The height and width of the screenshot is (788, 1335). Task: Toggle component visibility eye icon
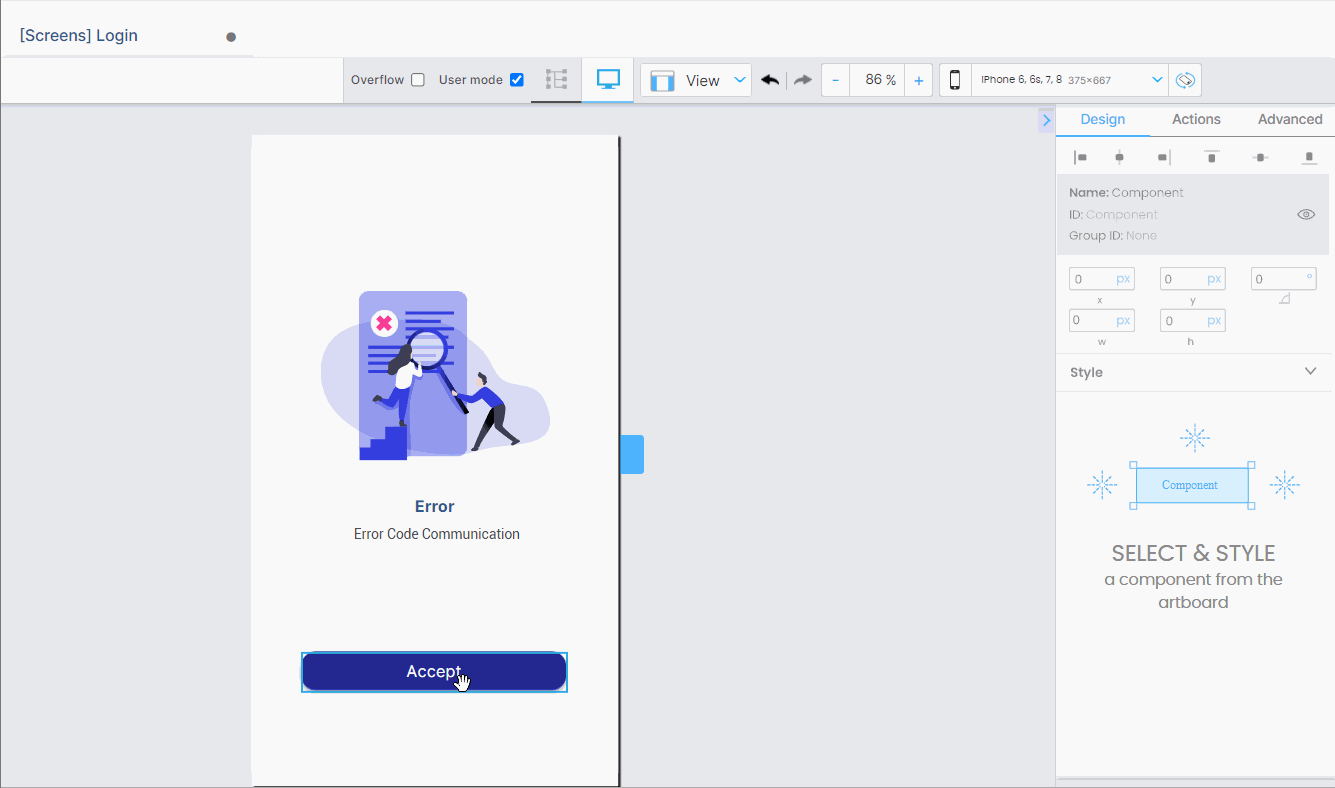tap(1306, 214)
